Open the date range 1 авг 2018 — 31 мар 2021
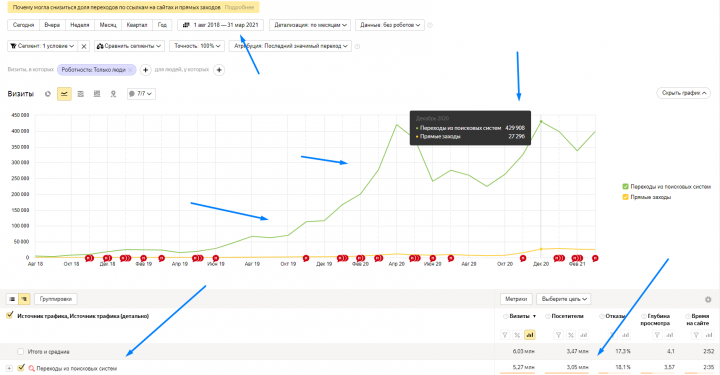This screenshot has width=720, height=375. click(220, 25)
